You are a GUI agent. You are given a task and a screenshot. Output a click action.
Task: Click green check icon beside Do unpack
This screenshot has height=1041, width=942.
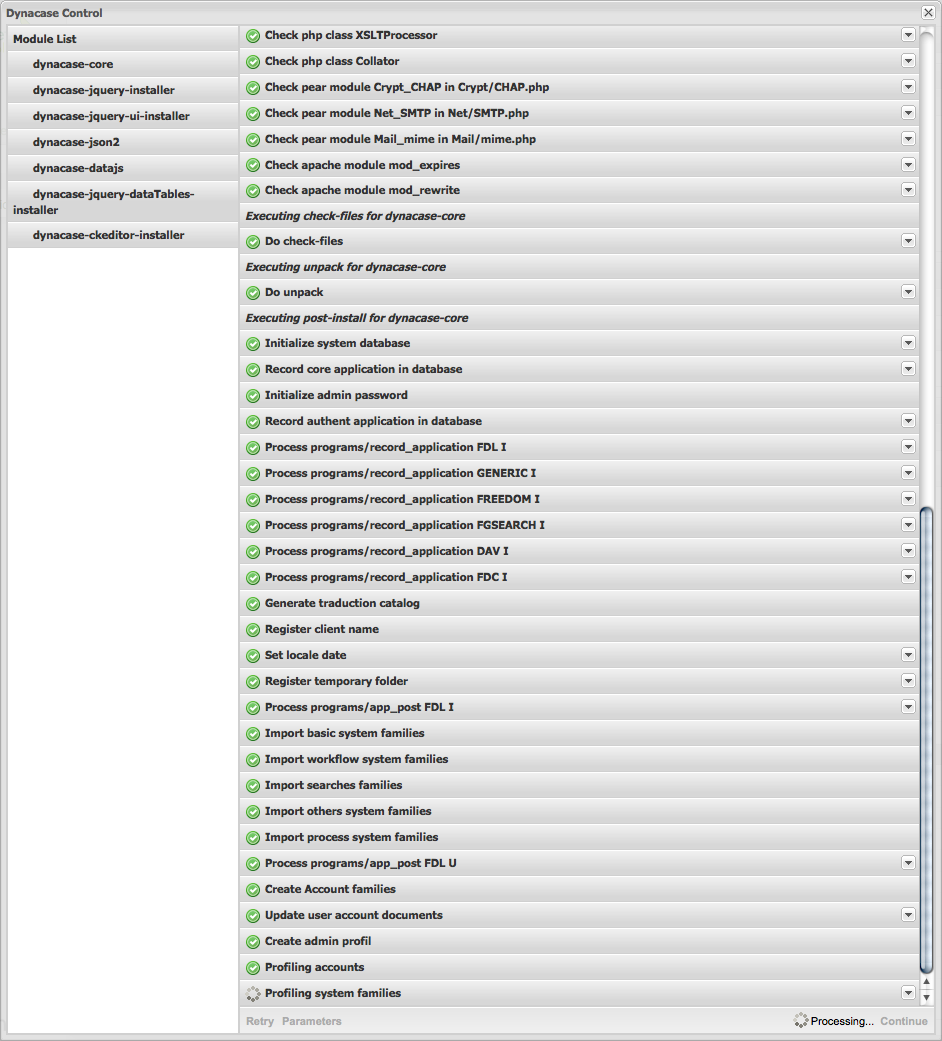point(253,293)
